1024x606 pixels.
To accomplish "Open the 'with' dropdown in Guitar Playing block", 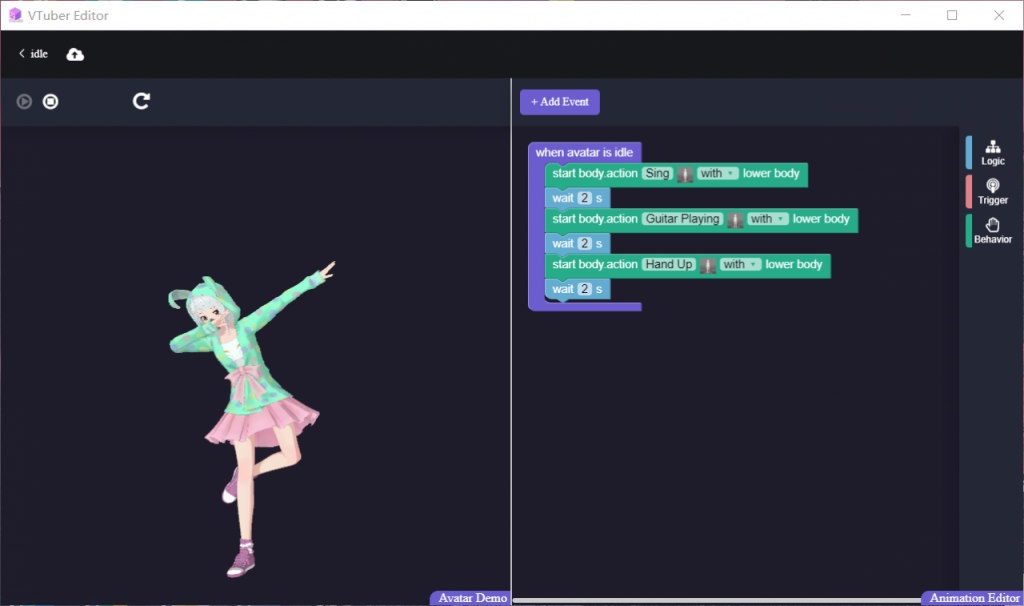I will (768, 219).
